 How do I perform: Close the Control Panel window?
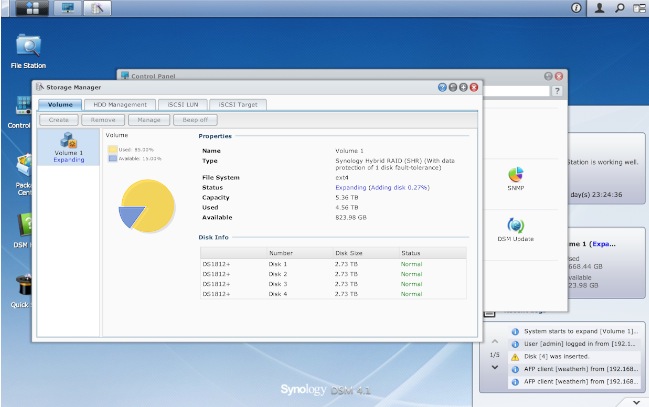coord(559,76)
